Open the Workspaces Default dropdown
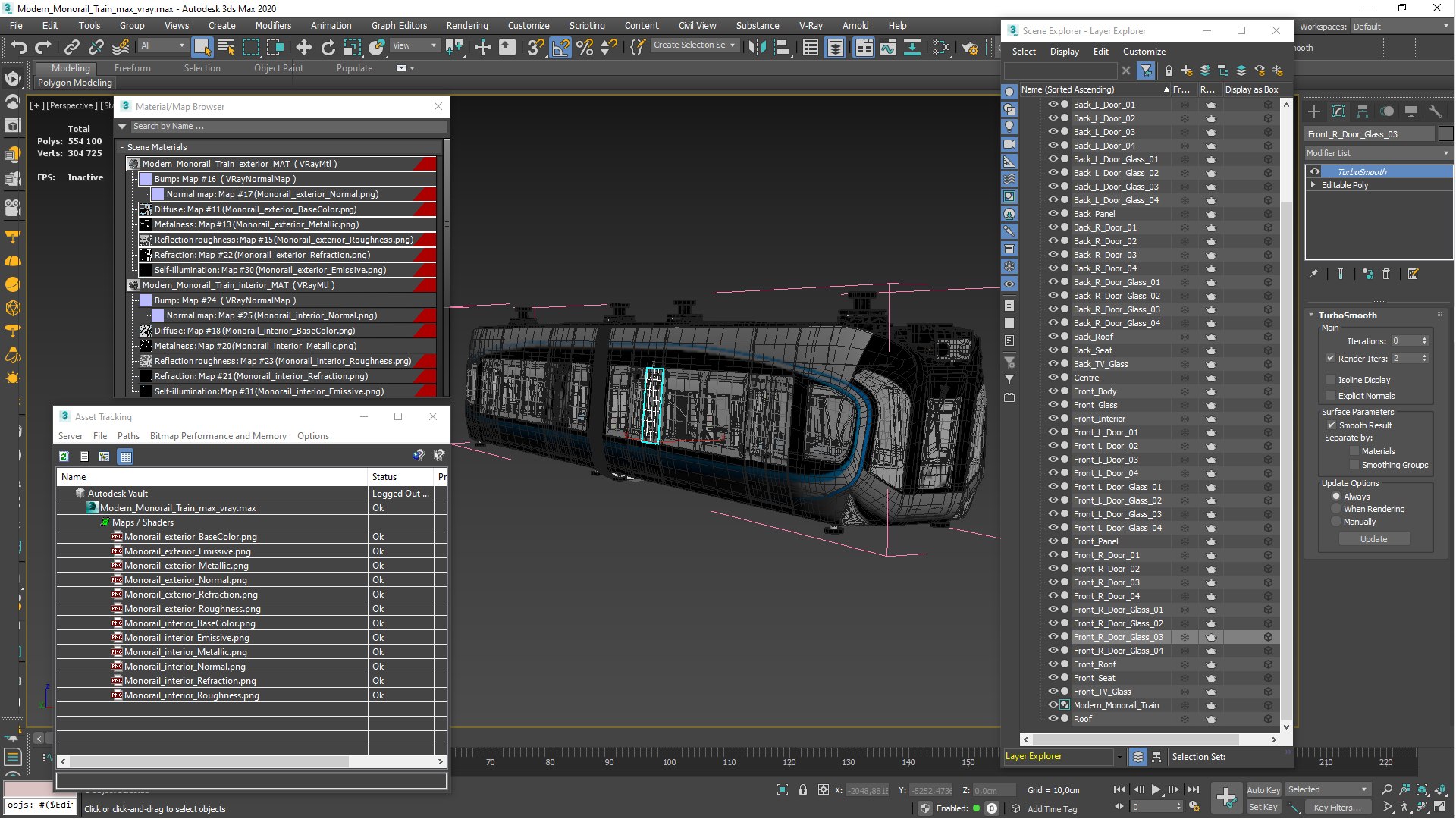The height and width of the screenshot is (819, 1456). pos(1400,27)
